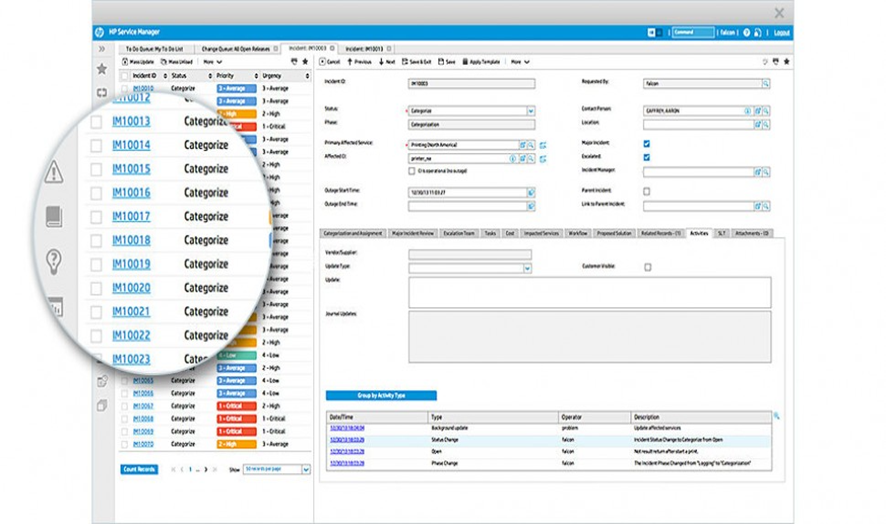Go to the Next record
The height and width of the screenshot is (524, 886).
click(x=387, y=62)
